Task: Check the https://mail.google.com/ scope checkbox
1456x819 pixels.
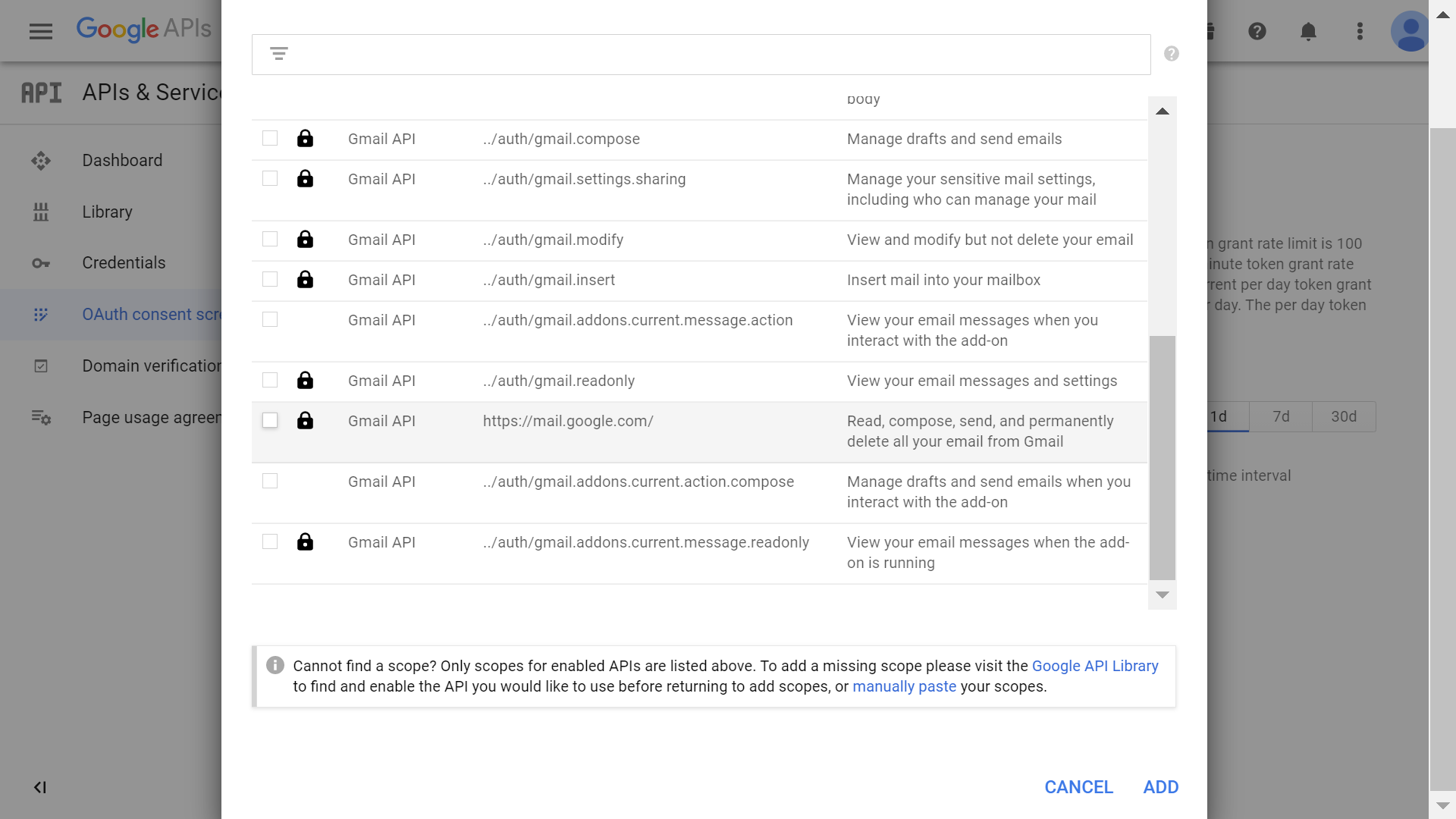Action: pos(270,420)
